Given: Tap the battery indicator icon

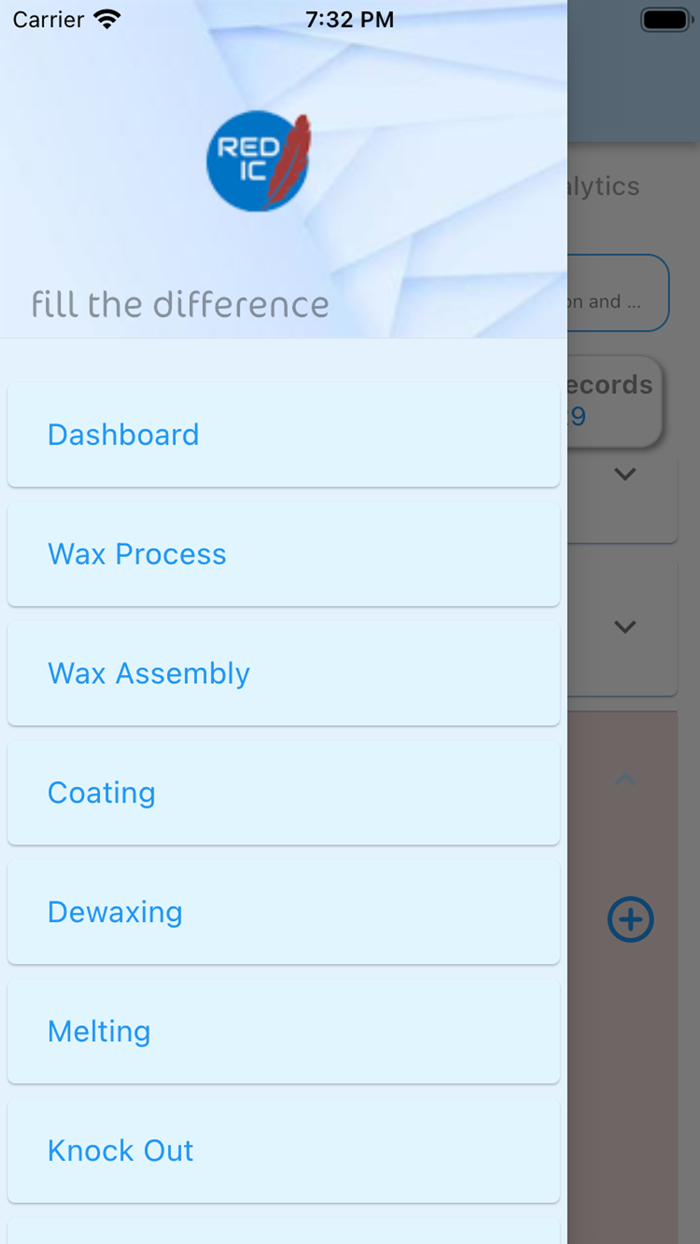Looking at the screenshot, I should (x=664, y=19).
